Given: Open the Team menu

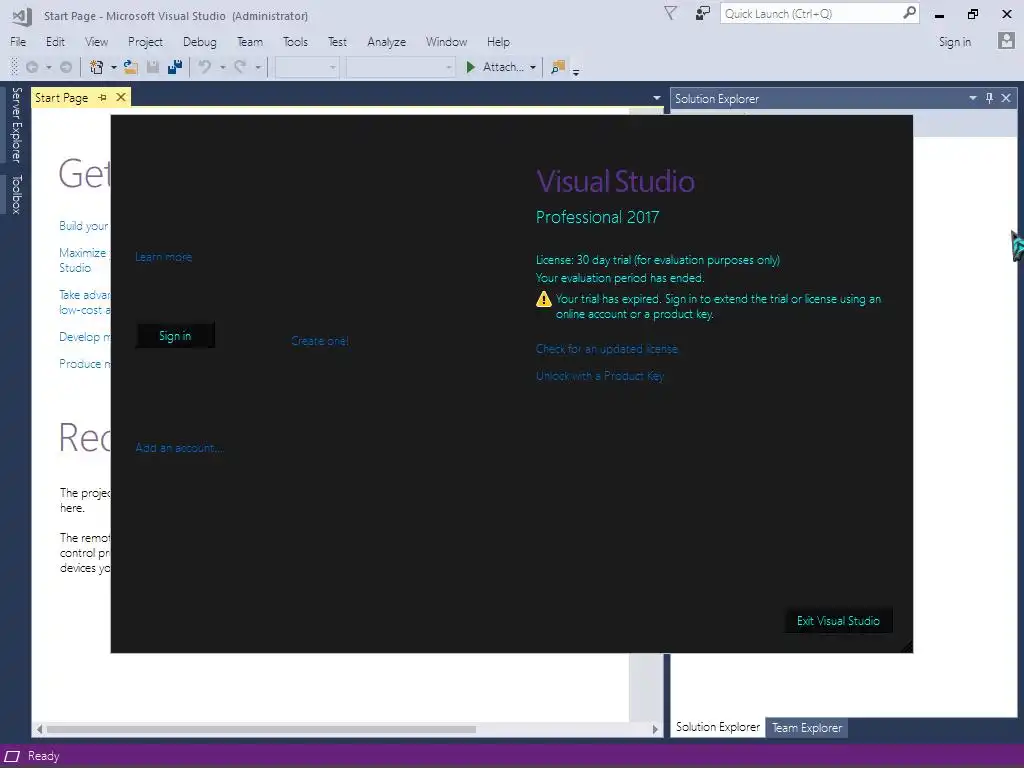Looking at the screenshot, I should coord(250,42).
